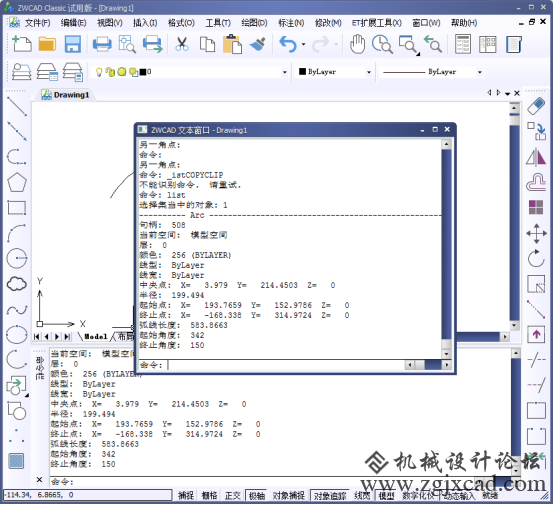Image resolution: width=553 pixels, height=505 pixels.
Task: Click the black layer color swatch
Action: coord(143,72)
